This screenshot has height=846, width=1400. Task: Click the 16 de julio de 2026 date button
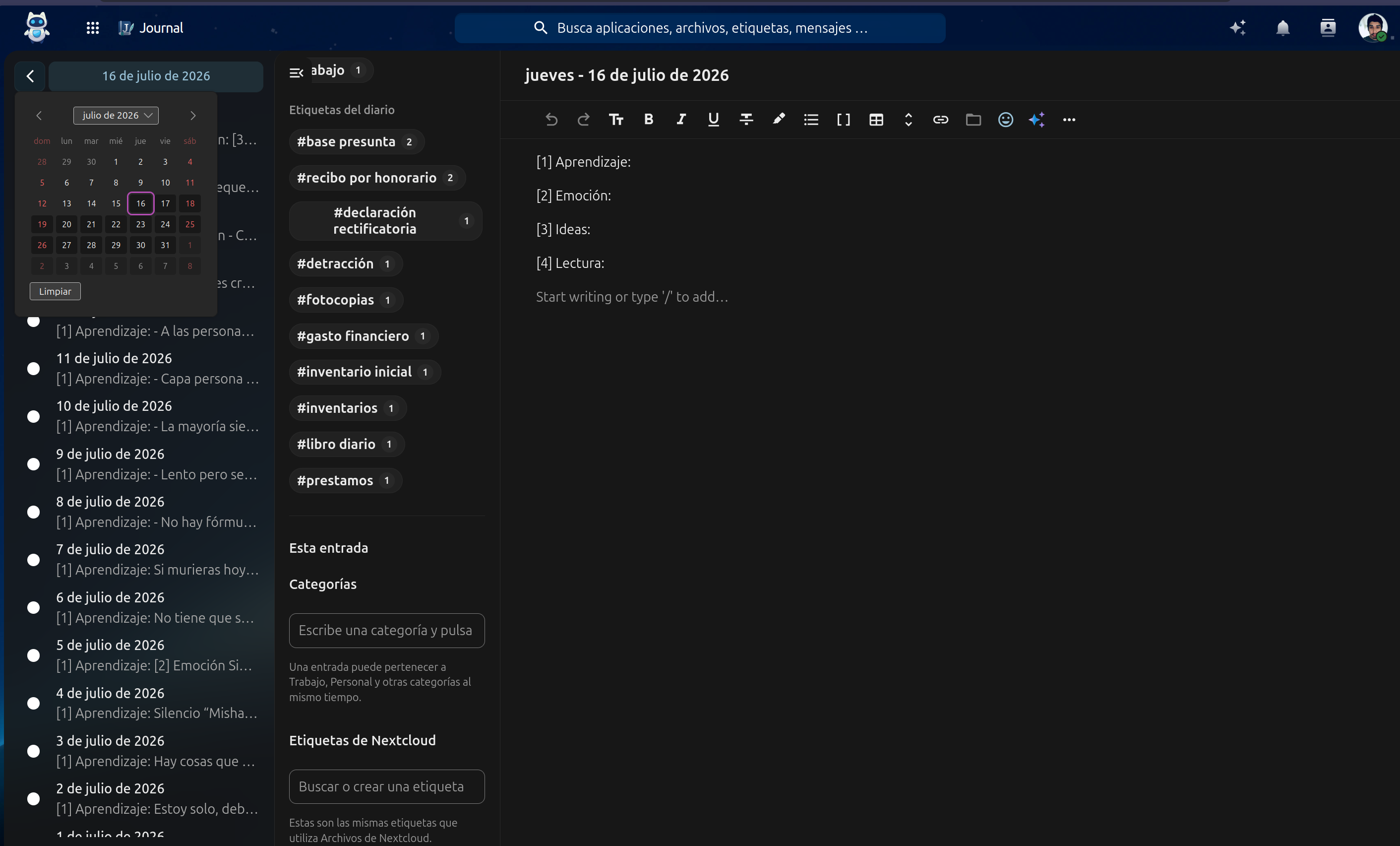(x=156, y=76)
